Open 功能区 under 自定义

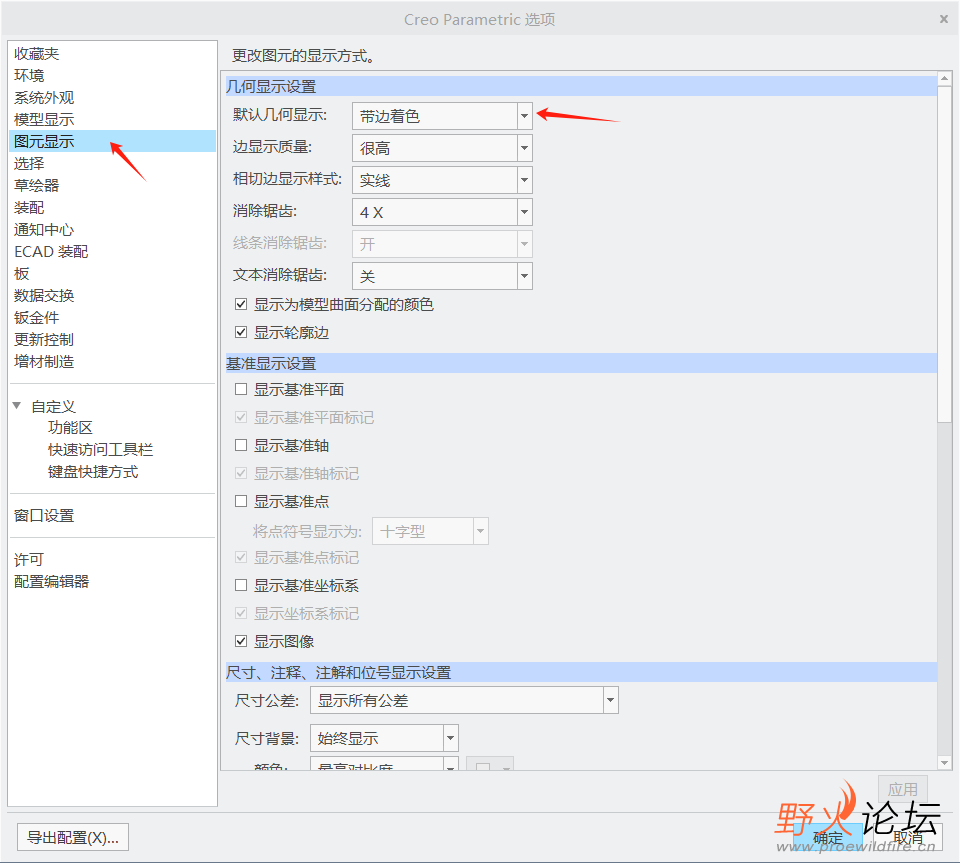pyautogui.click(x=70, y=428)
